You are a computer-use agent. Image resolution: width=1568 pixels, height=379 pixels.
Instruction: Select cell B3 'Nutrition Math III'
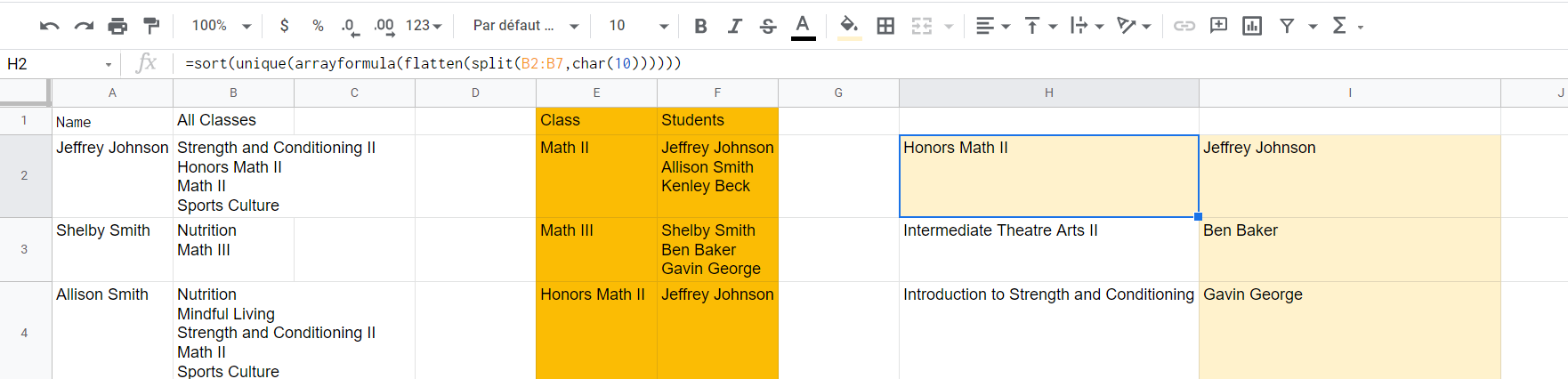point(233,250)
